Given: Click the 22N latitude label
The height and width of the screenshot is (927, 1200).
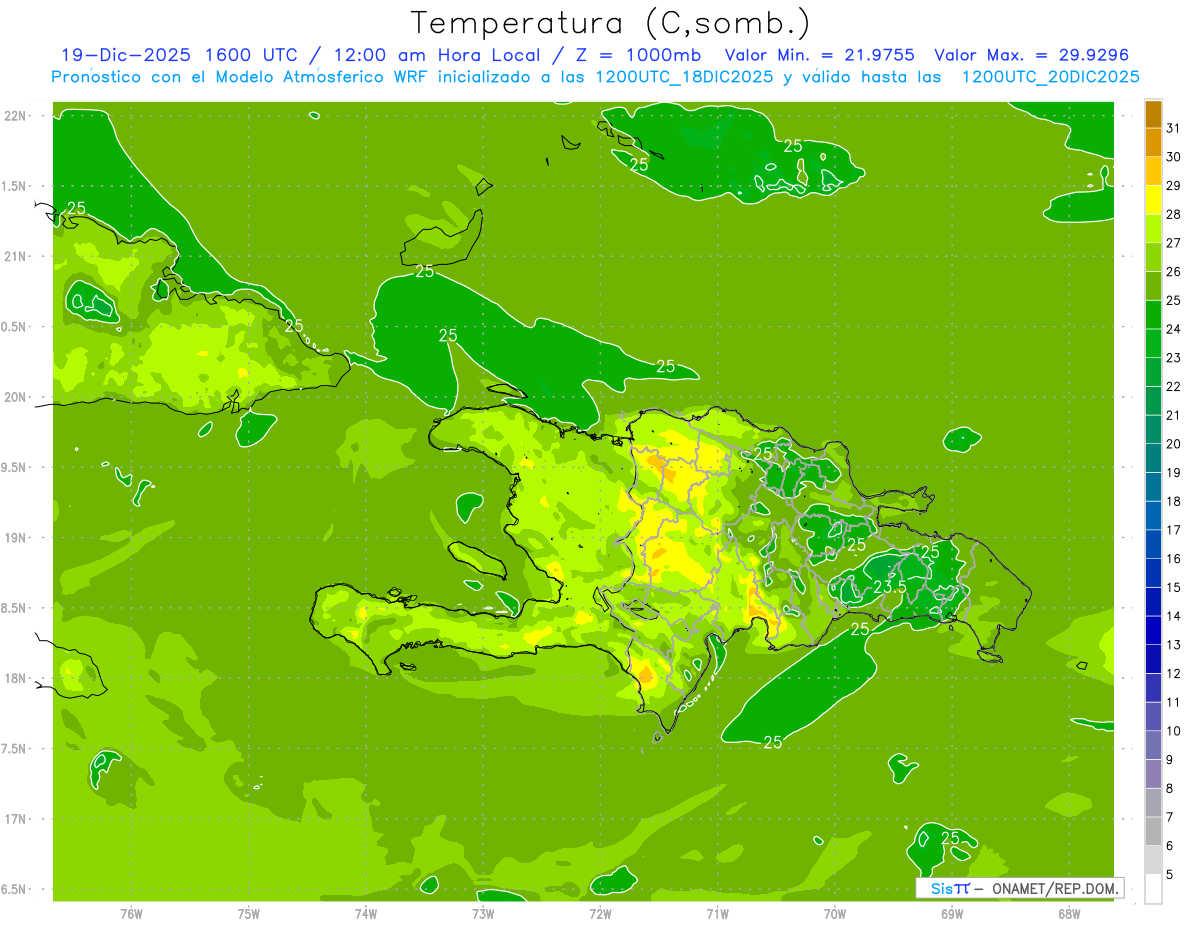Looking at the screenshot, I should 15,115.
